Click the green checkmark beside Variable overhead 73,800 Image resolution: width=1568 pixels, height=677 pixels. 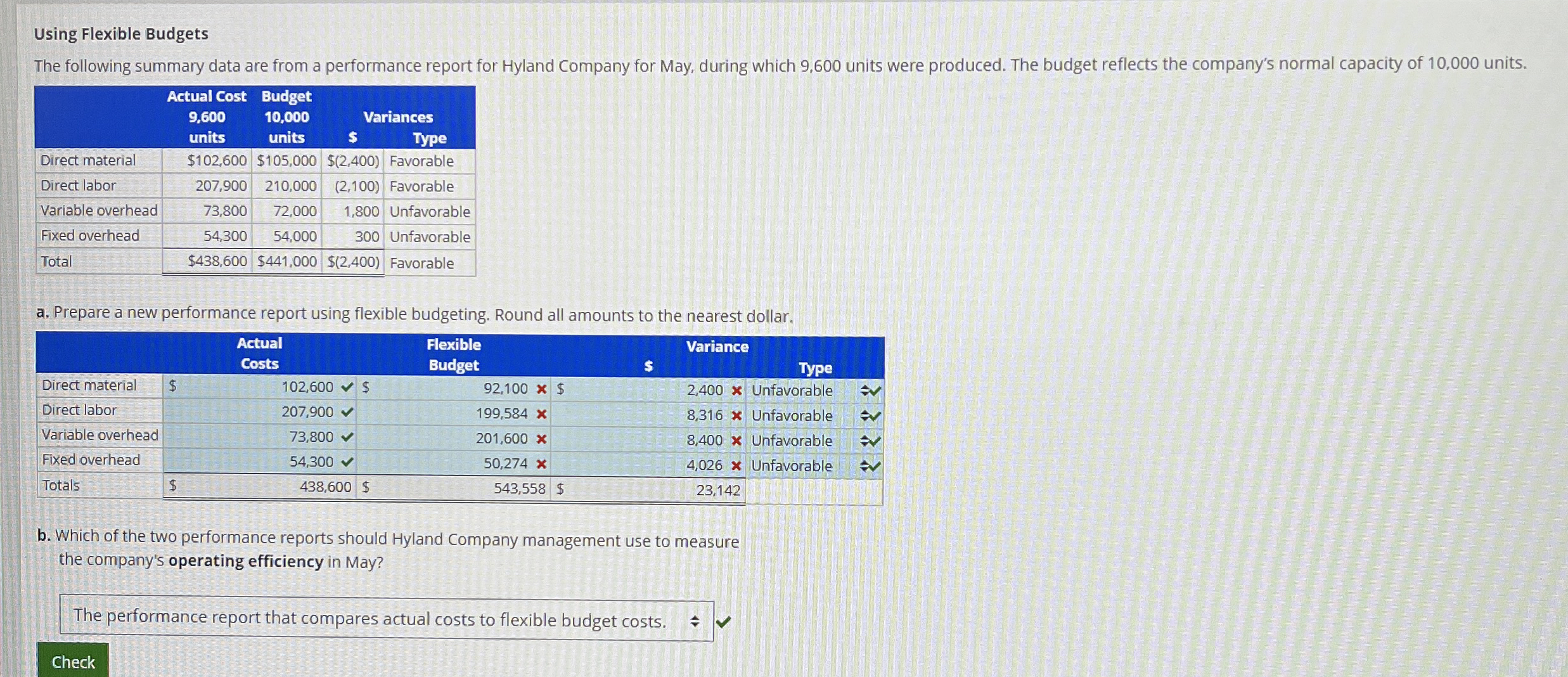346,437
